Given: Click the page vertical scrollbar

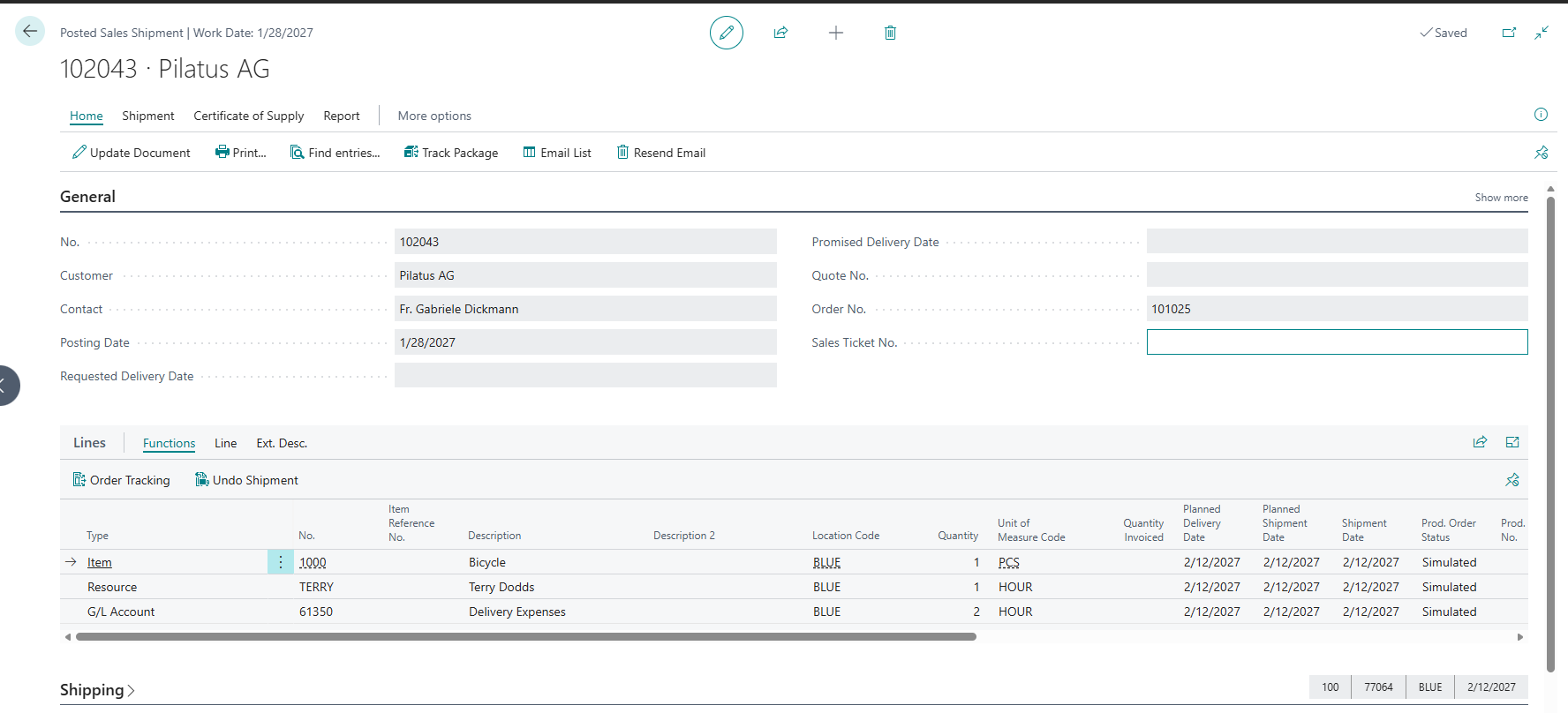Looking at the screenshot, I should [x=1550, y=434].
